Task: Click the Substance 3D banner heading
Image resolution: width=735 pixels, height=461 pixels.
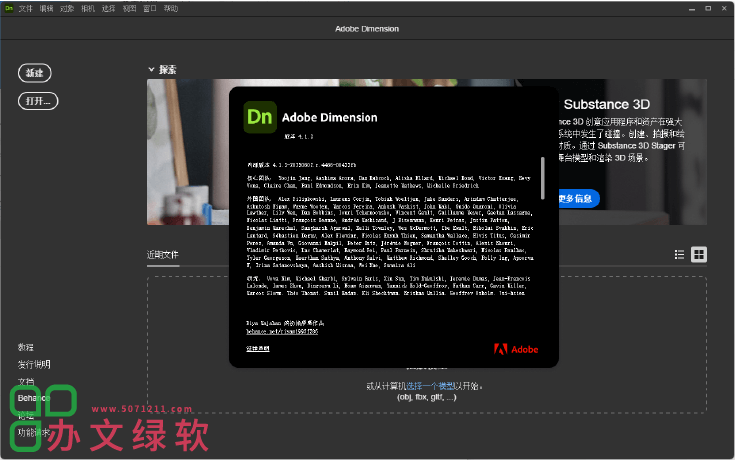Action: click(x=607, y=104)
